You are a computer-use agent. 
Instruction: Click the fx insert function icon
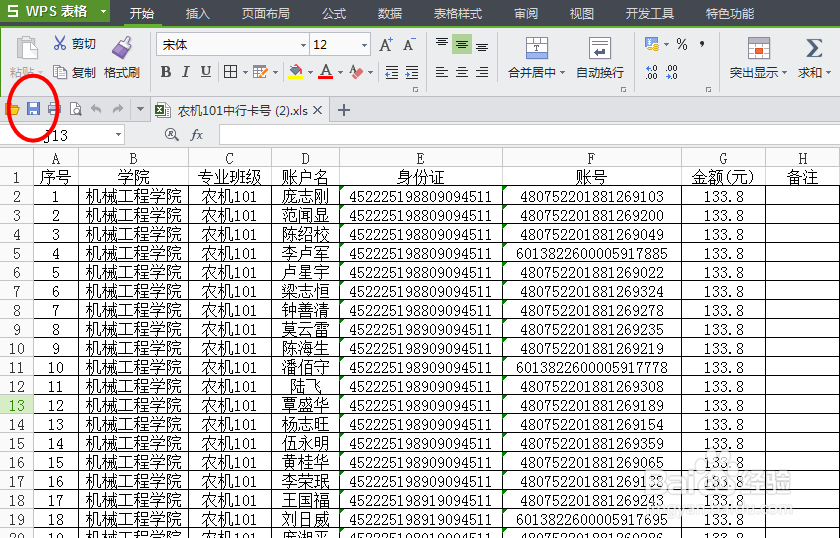[x=197, y=134]
